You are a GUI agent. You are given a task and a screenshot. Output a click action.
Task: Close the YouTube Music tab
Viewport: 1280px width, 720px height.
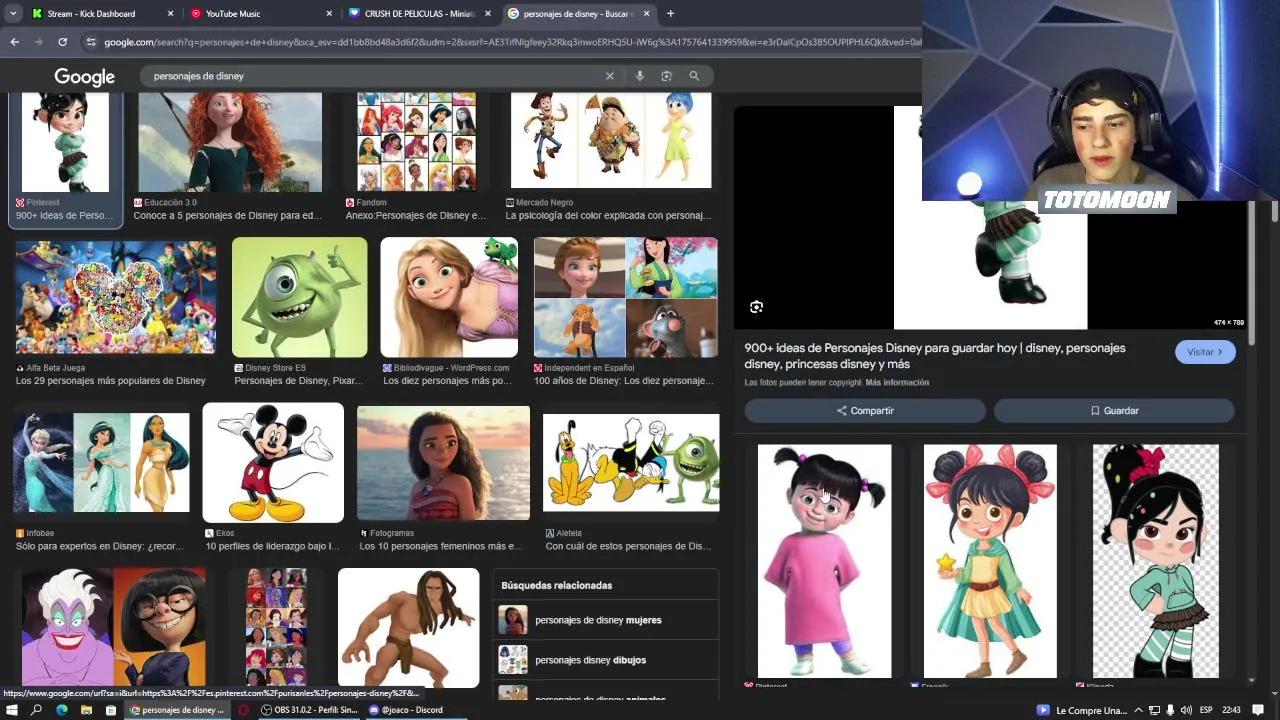coord(329,14)
